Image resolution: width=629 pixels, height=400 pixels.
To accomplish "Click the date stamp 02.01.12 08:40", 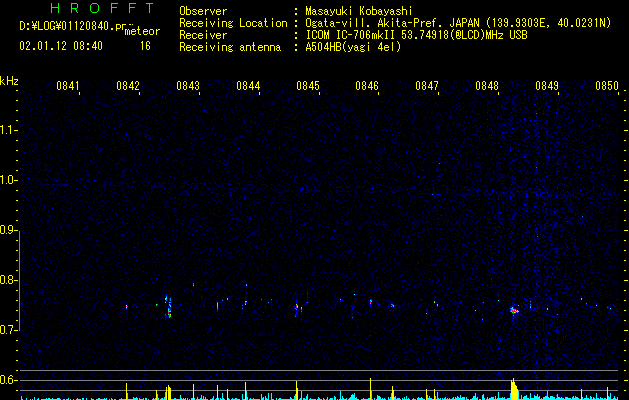I will click(x=61, y=46).
